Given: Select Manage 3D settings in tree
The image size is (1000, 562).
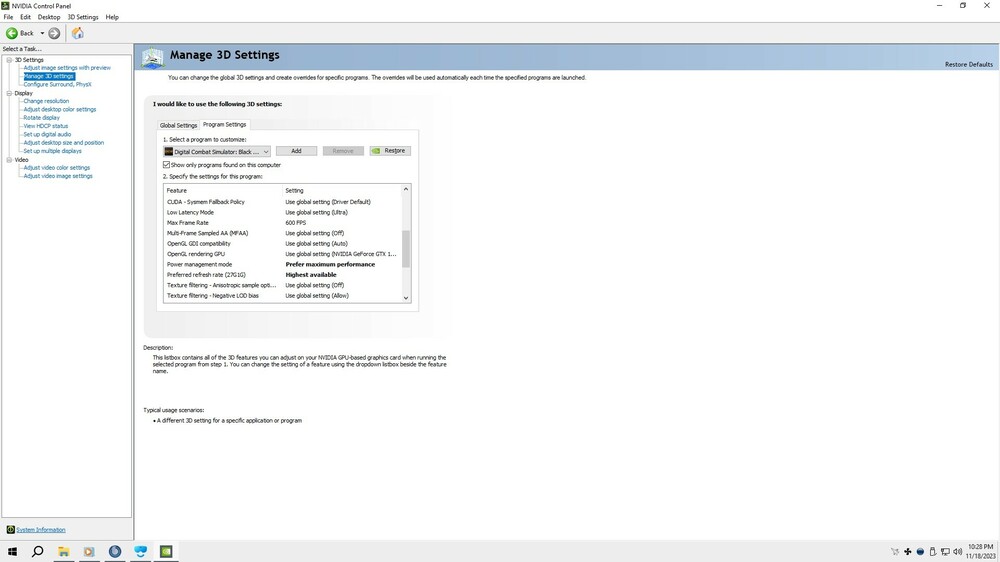Looking at the screenshot, I should pyautogui.click(x=49, y=76).
